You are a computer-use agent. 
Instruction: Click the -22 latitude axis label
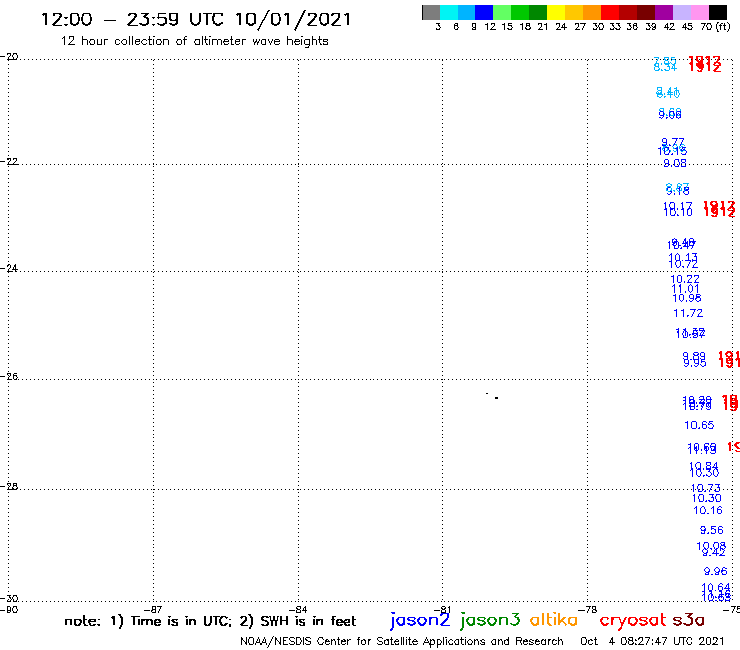(9, 161)
